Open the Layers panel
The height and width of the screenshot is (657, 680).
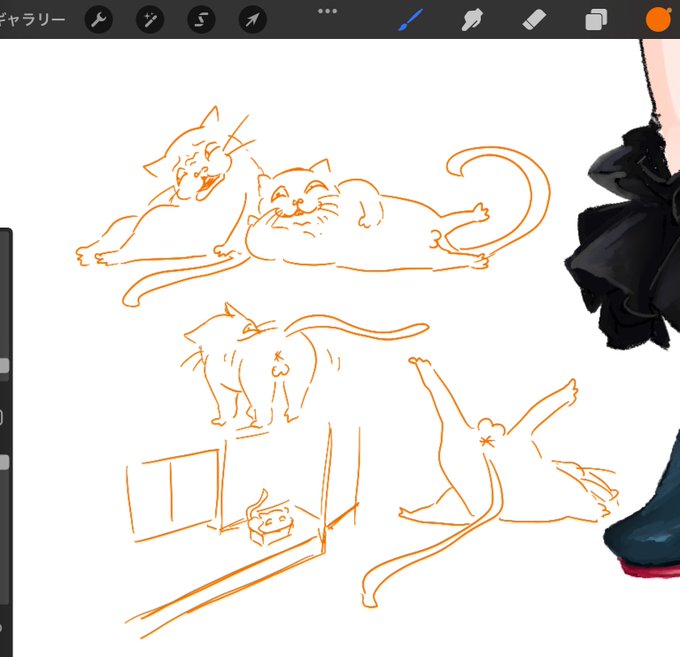[596, 20]
